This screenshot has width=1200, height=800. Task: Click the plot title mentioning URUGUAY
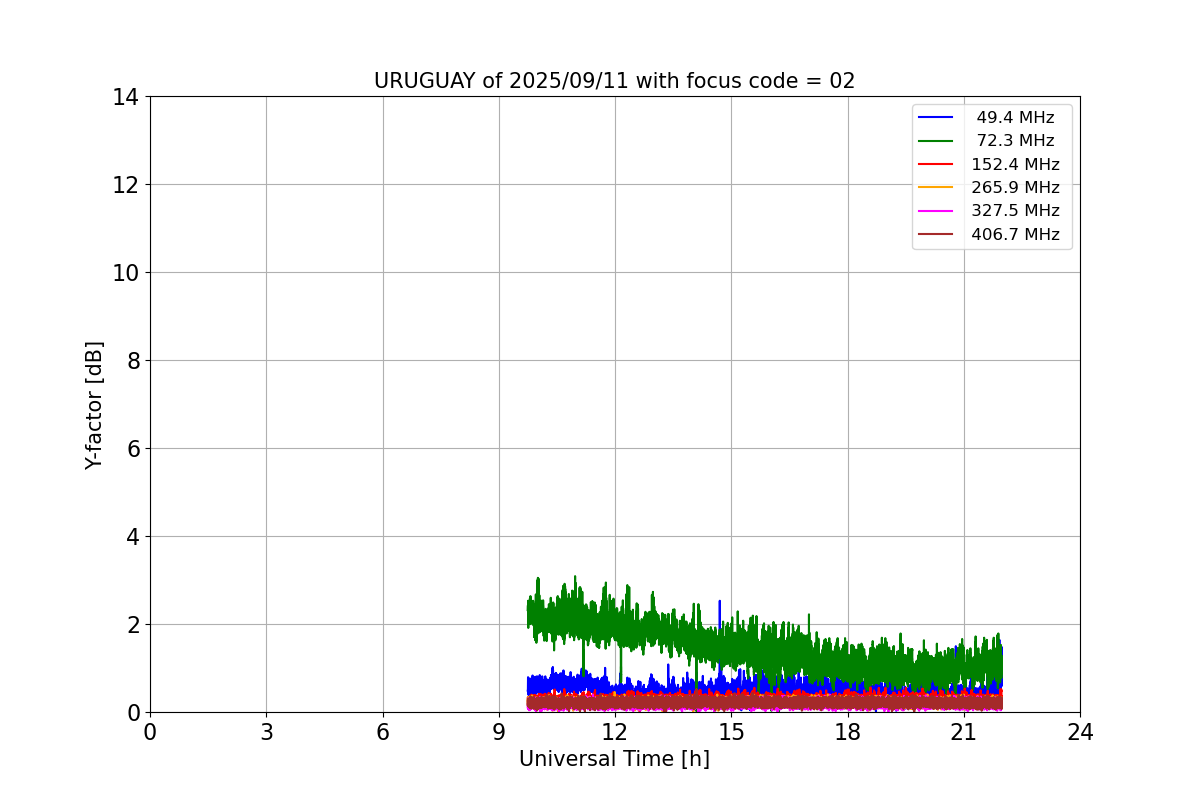point(614,81)
